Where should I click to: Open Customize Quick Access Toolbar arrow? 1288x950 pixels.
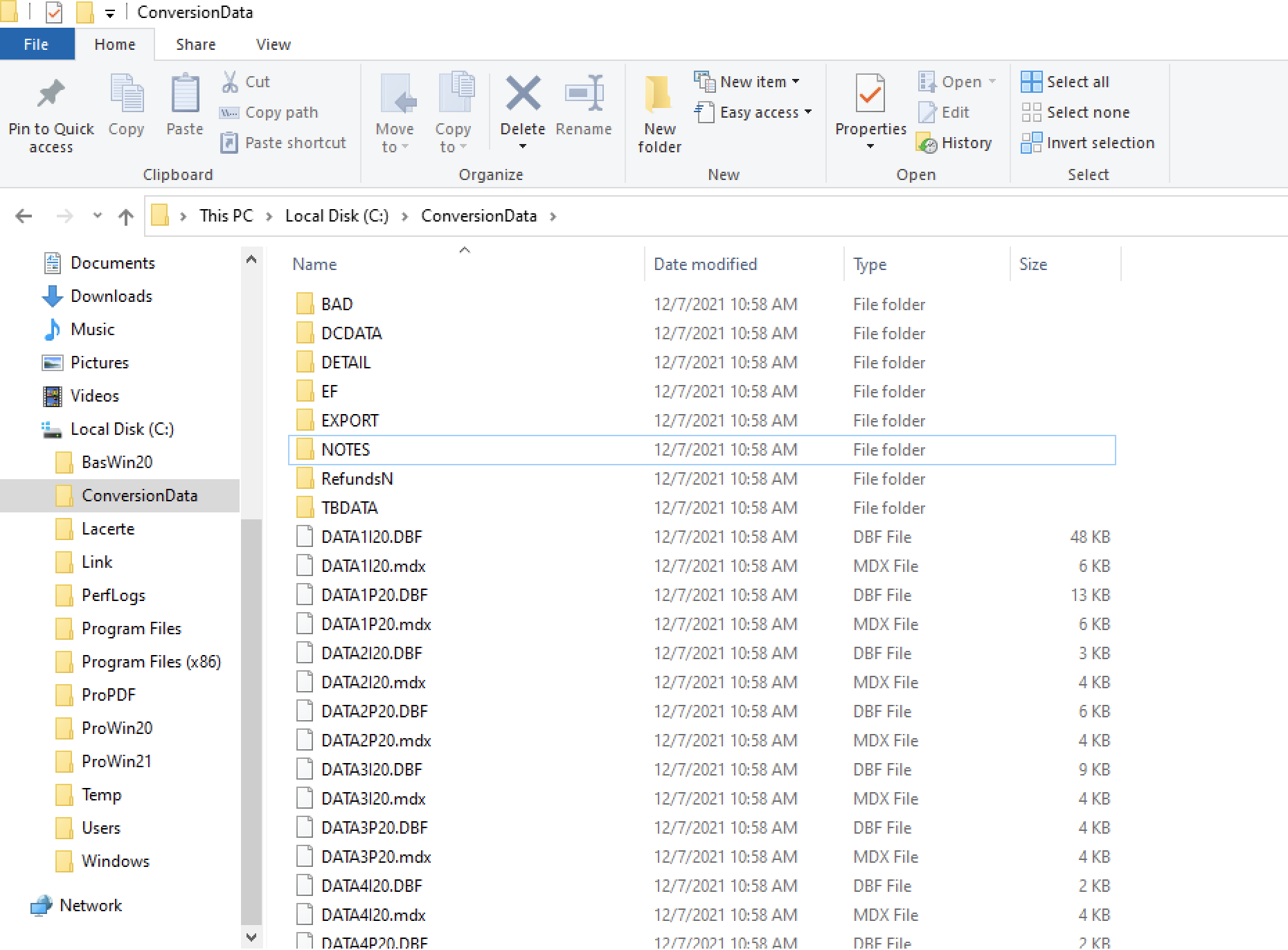click(109, 13)
